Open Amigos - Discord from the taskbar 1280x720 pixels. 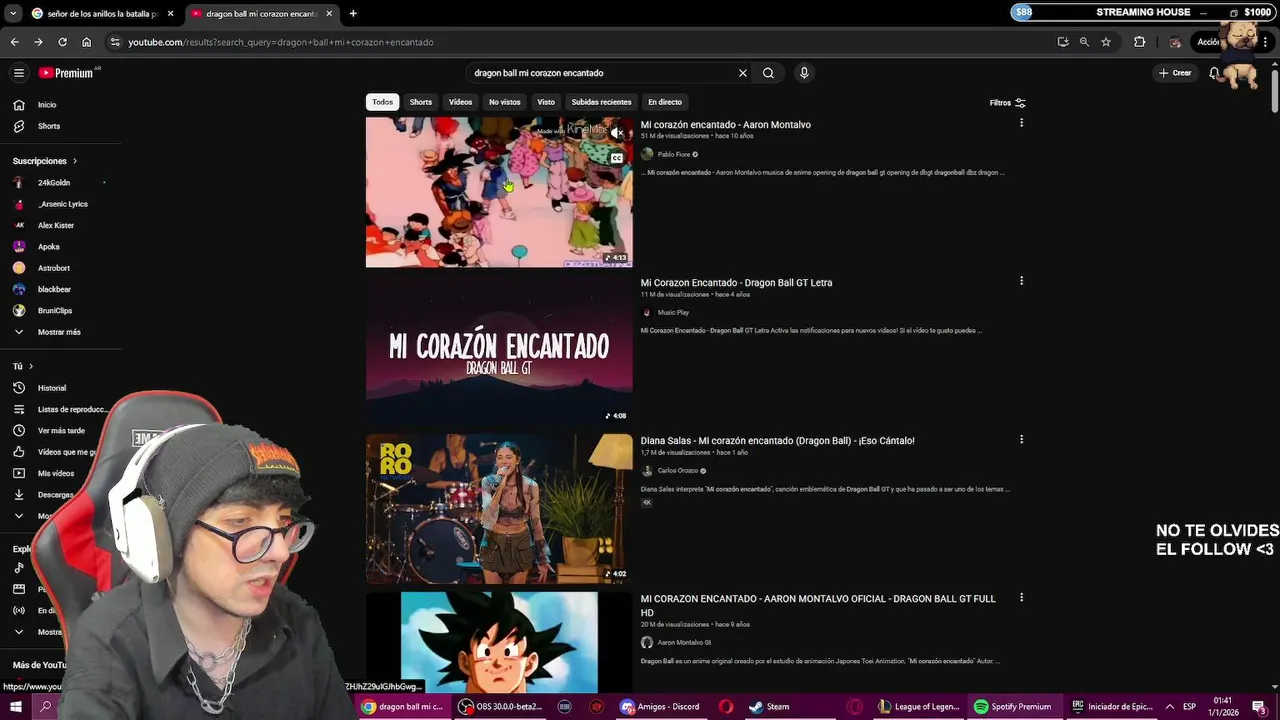coord(660,707)
